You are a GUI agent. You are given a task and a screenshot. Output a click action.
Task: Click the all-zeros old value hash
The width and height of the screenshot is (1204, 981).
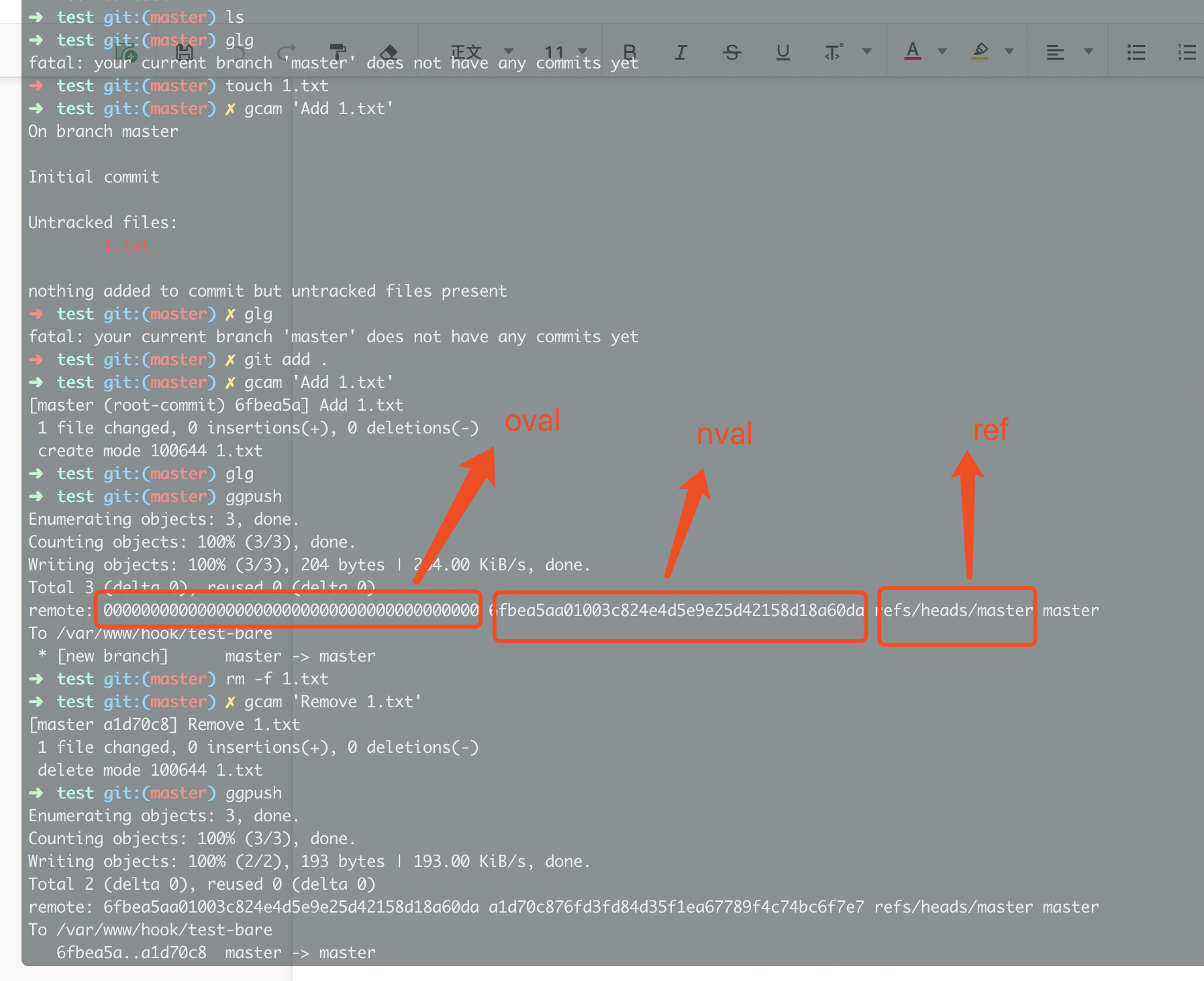[x=291, y=611]
